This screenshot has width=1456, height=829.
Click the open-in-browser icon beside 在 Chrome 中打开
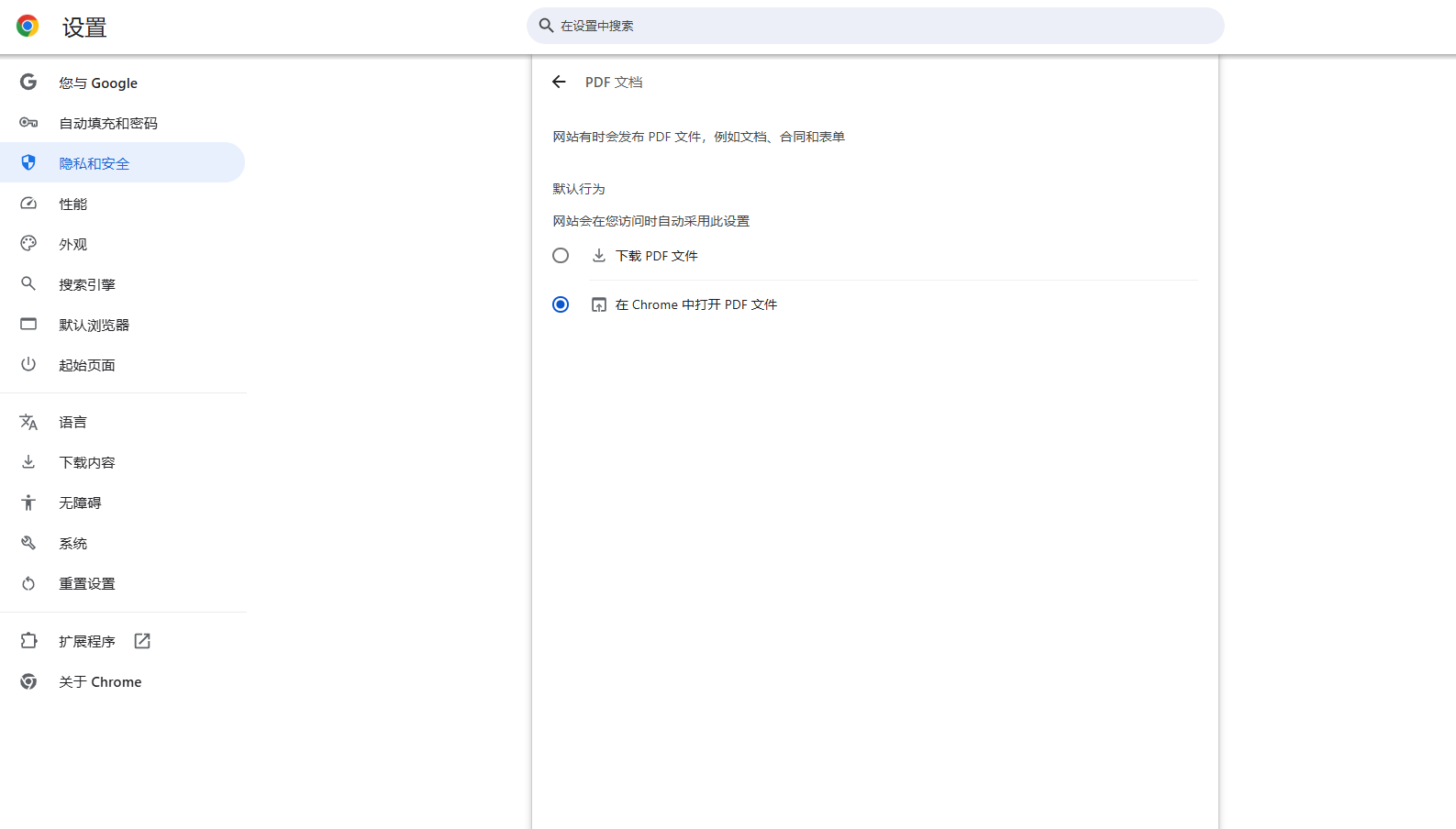tap(599, 304)
